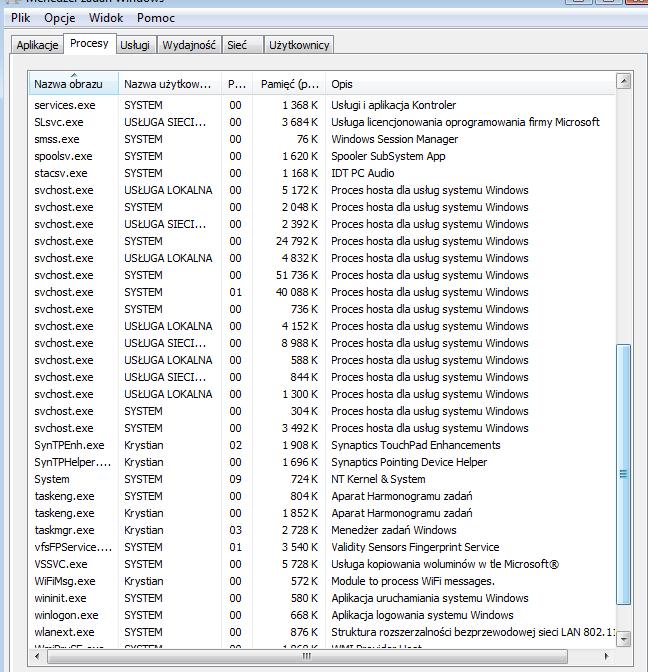Select the winlogon.exe process row
This screenshot has height=672, width=648.
(66, 615)
